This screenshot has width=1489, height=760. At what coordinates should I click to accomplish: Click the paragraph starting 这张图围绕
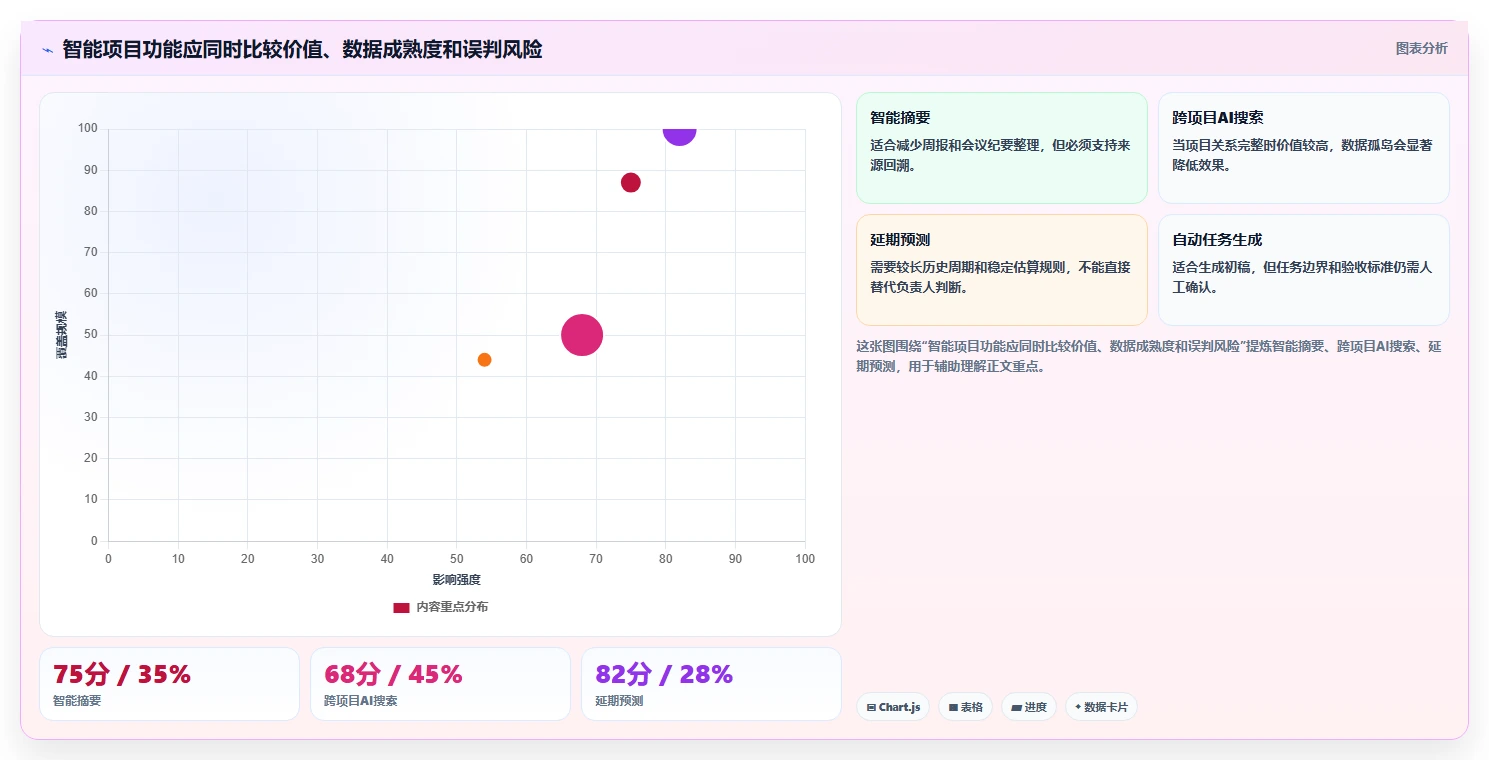(1150, 356)
